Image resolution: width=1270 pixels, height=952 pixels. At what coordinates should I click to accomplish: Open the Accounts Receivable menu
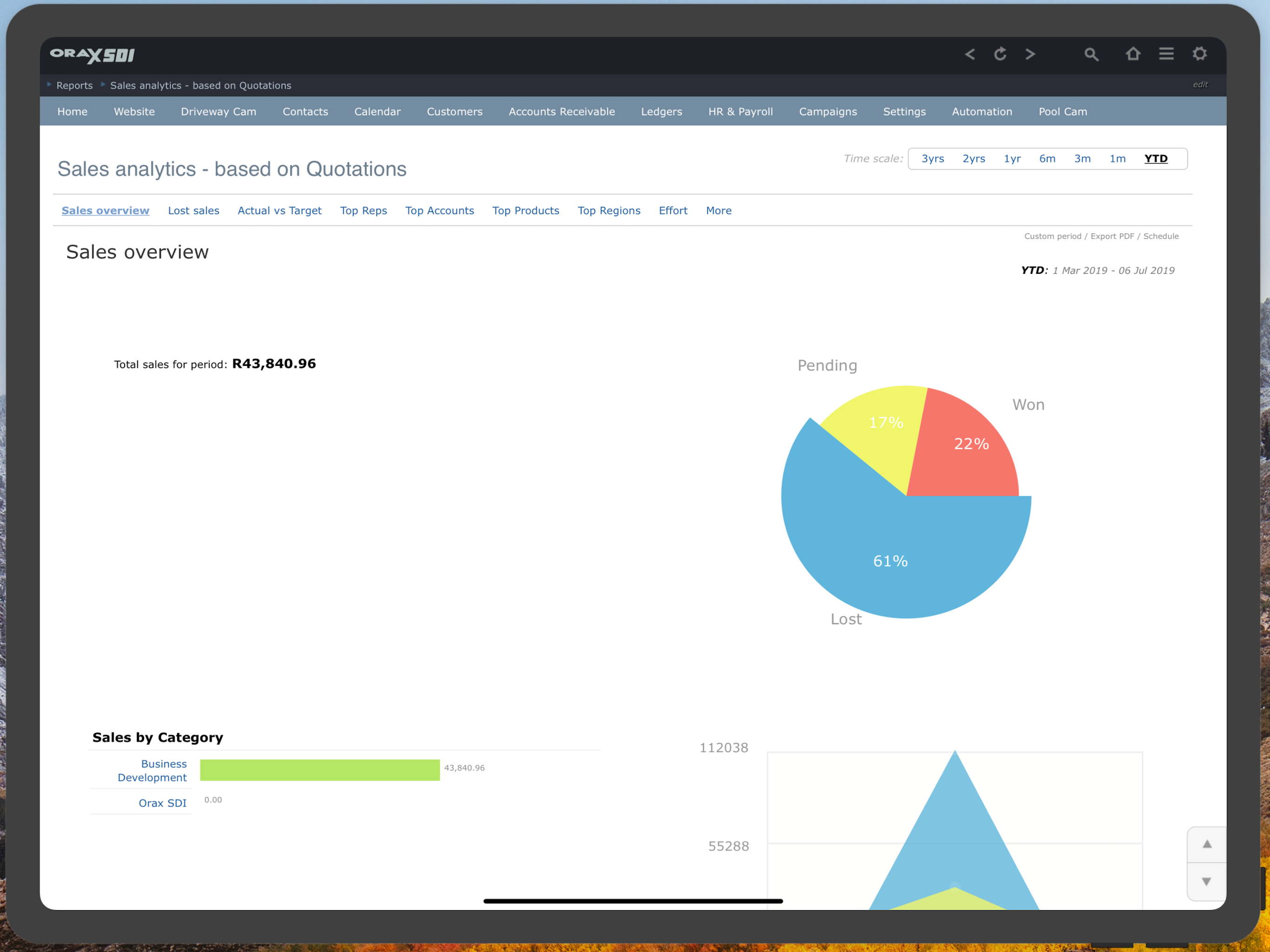tap(562, 112)
